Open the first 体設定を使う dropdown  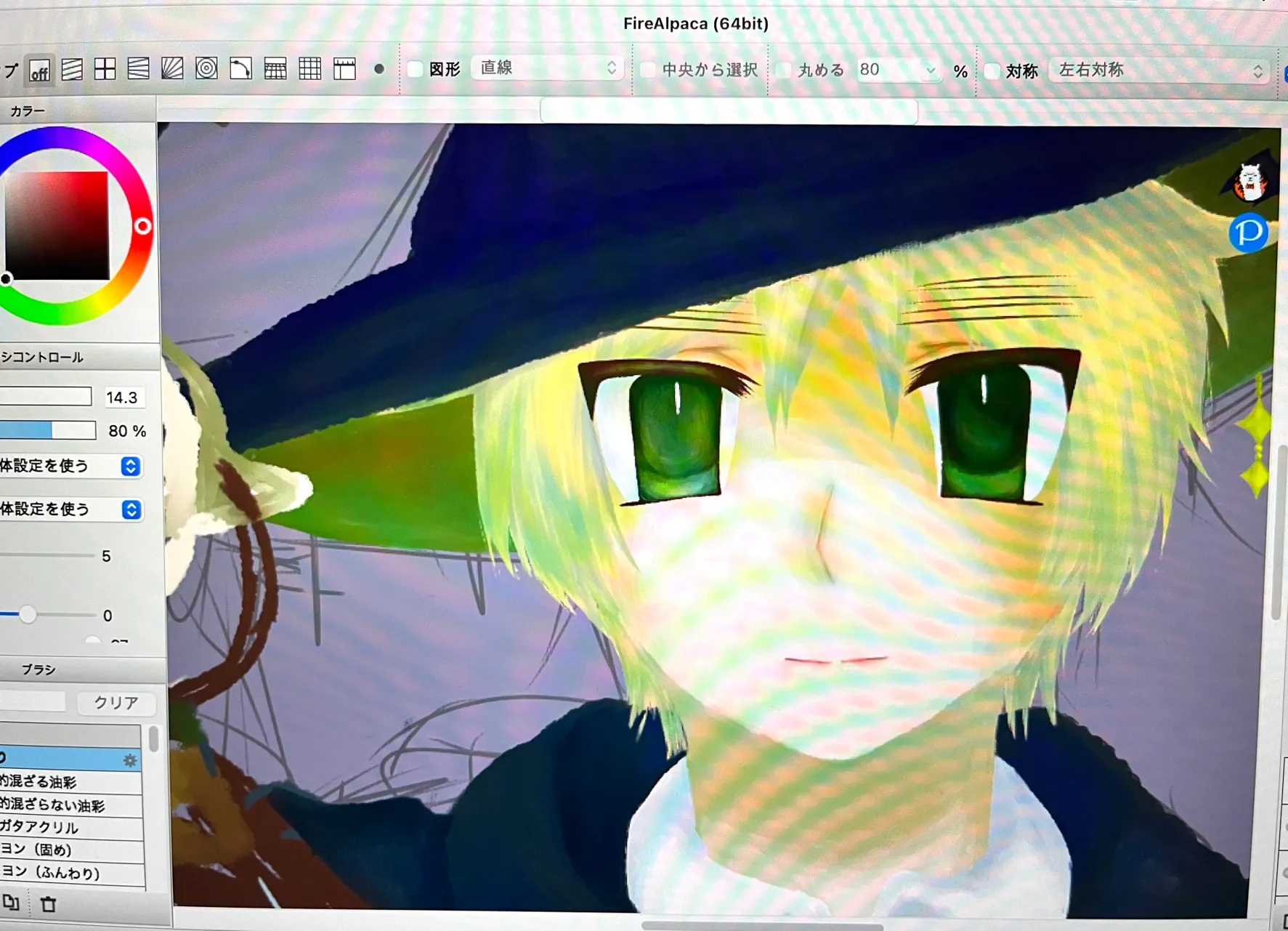click(x=70, y=466)
